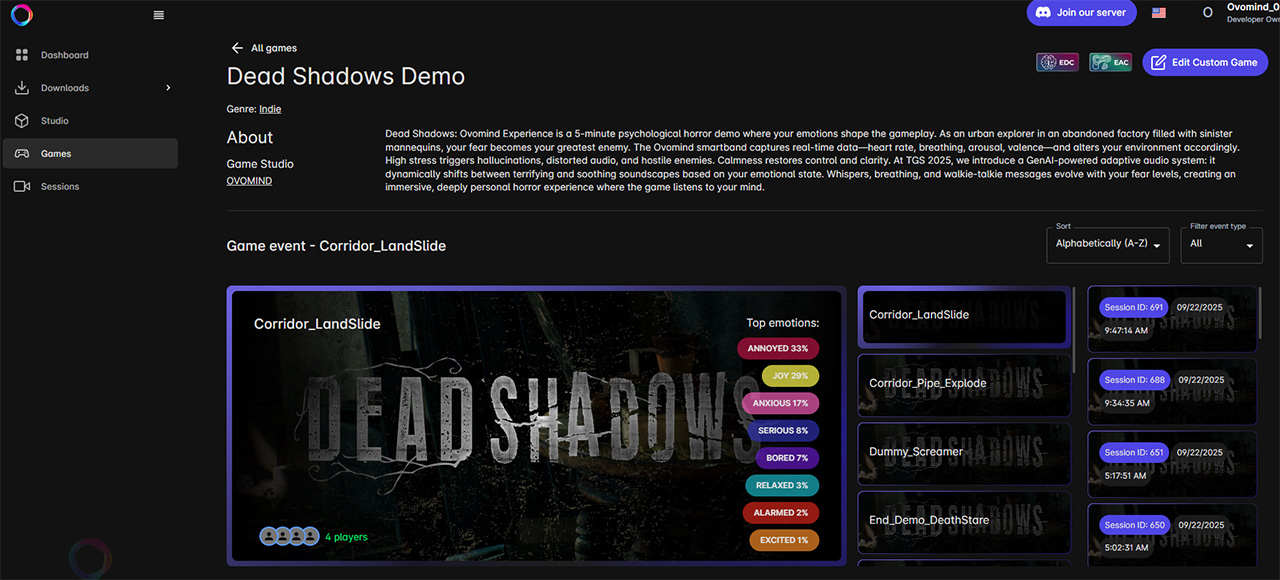The image size is (1280, 580).
Task: Click the EDC badge icon
Action: click(x=1057, y=62)
